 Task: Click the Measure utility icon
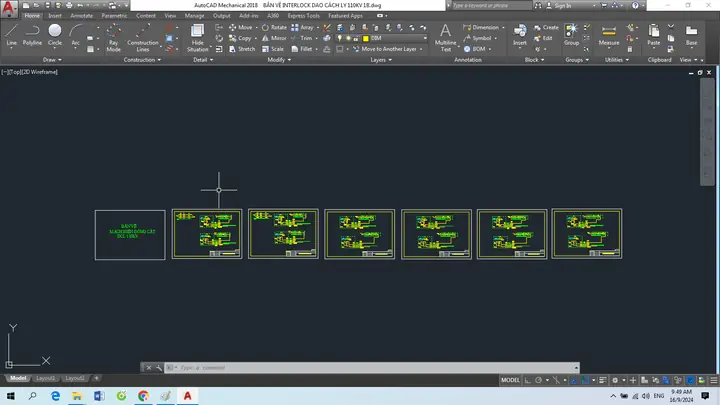[x=609, y=35]
